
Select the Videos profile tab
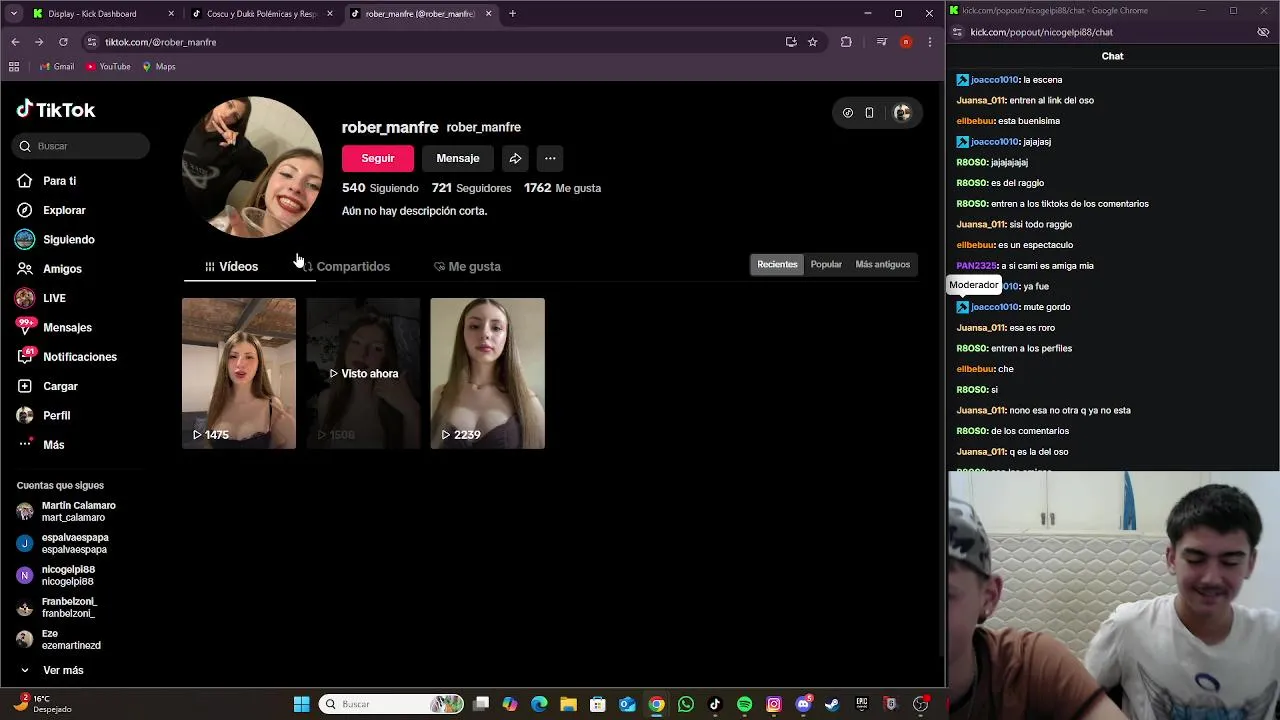tap(231, 266)
